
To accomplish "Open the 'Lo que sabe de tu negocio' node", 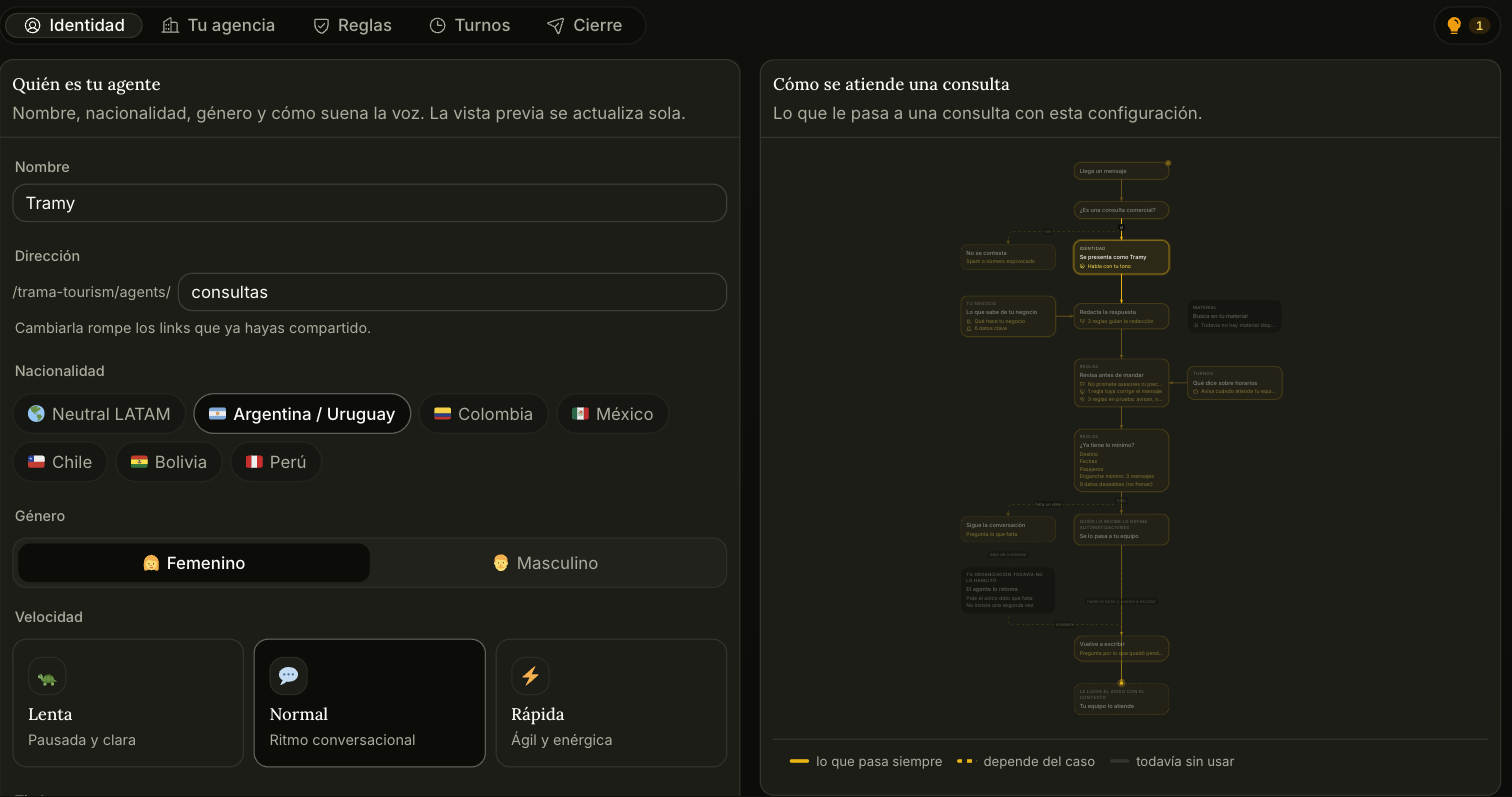I will pos(1008,316).
